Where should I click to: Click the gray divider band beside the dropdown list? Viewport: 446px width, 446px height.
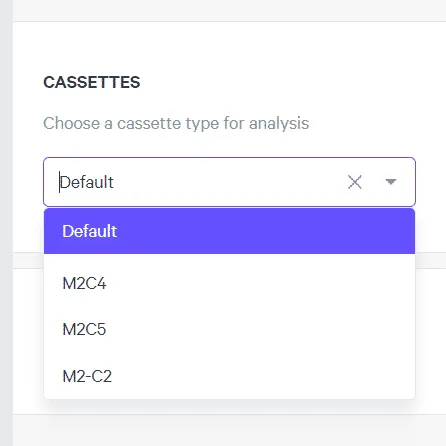[x=431, y=260]
